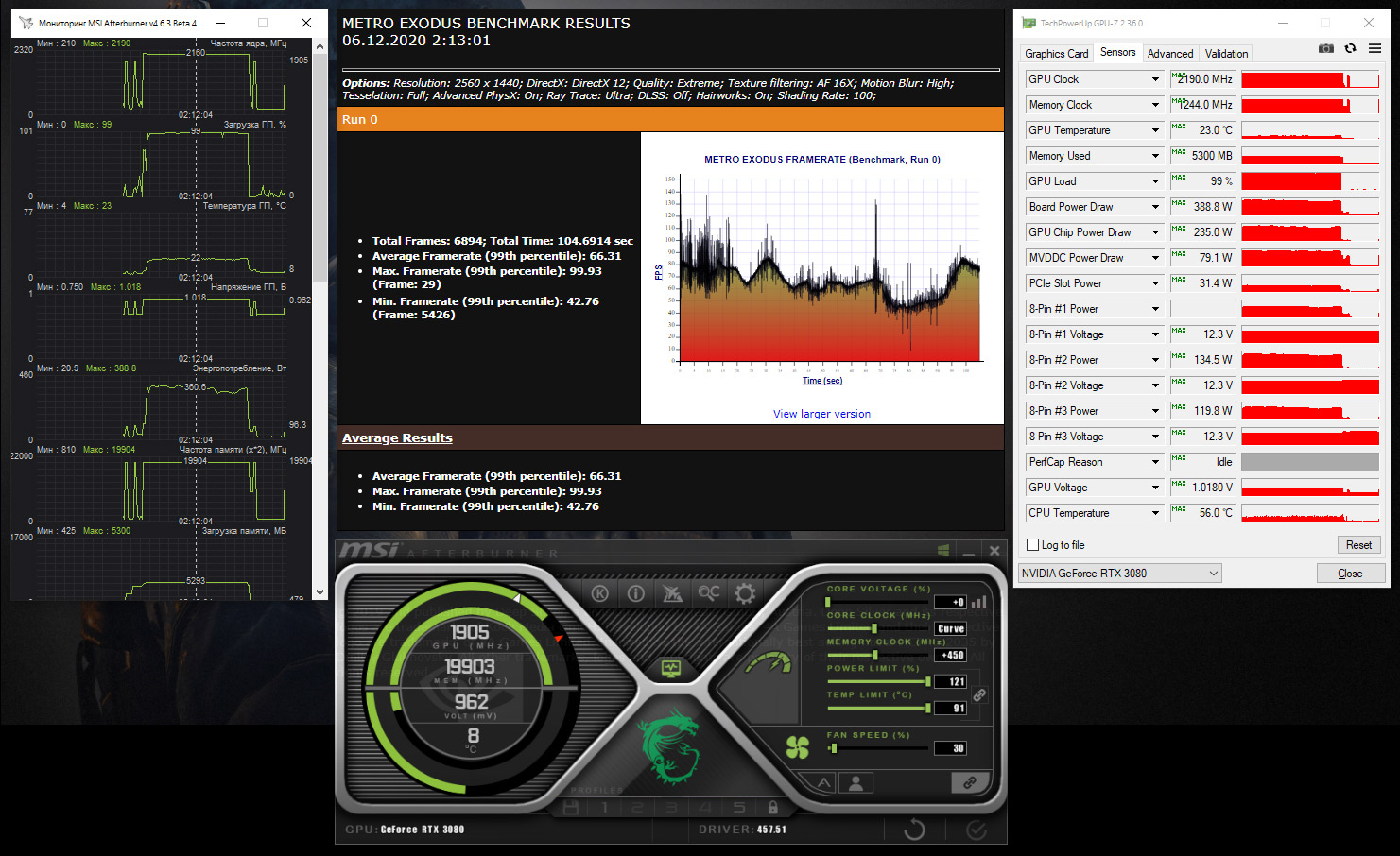
Task: Click the Fan Speed value field
Action: click(x=950, y=748)
